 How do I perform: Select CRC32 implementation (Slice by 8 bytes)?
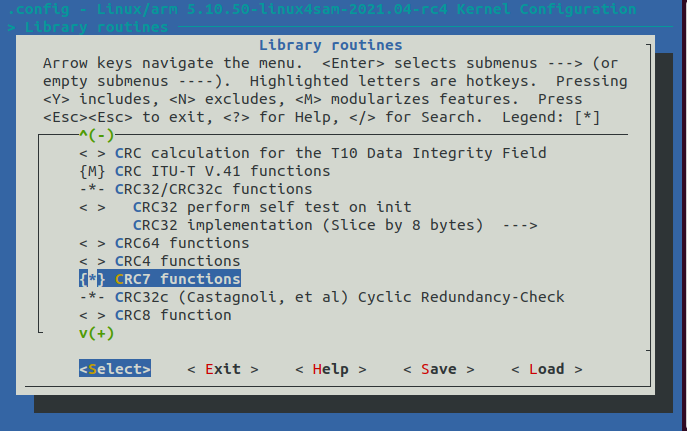click(308, 225)
